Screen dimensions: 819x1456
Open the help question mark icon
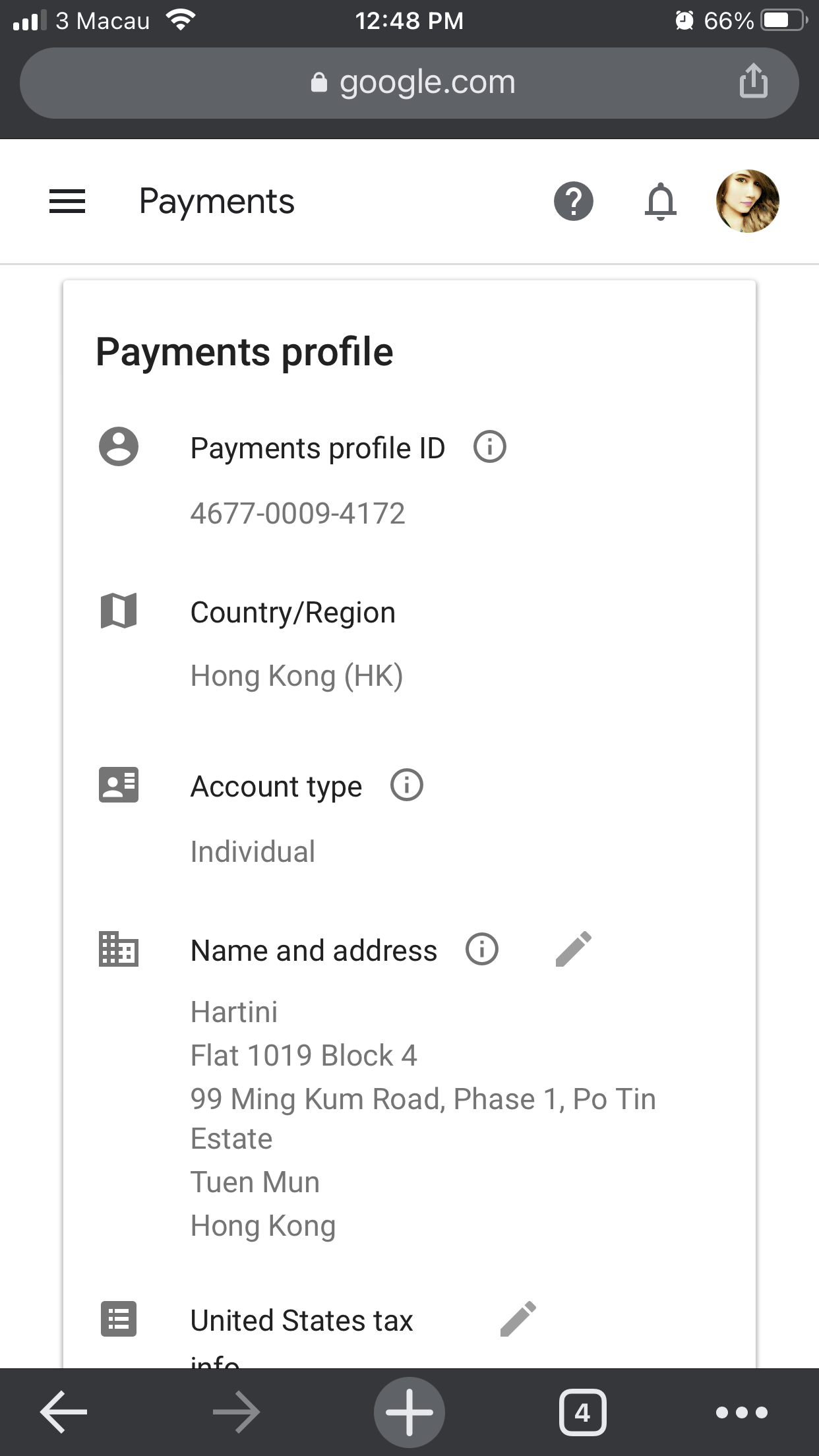click(574, 201)
